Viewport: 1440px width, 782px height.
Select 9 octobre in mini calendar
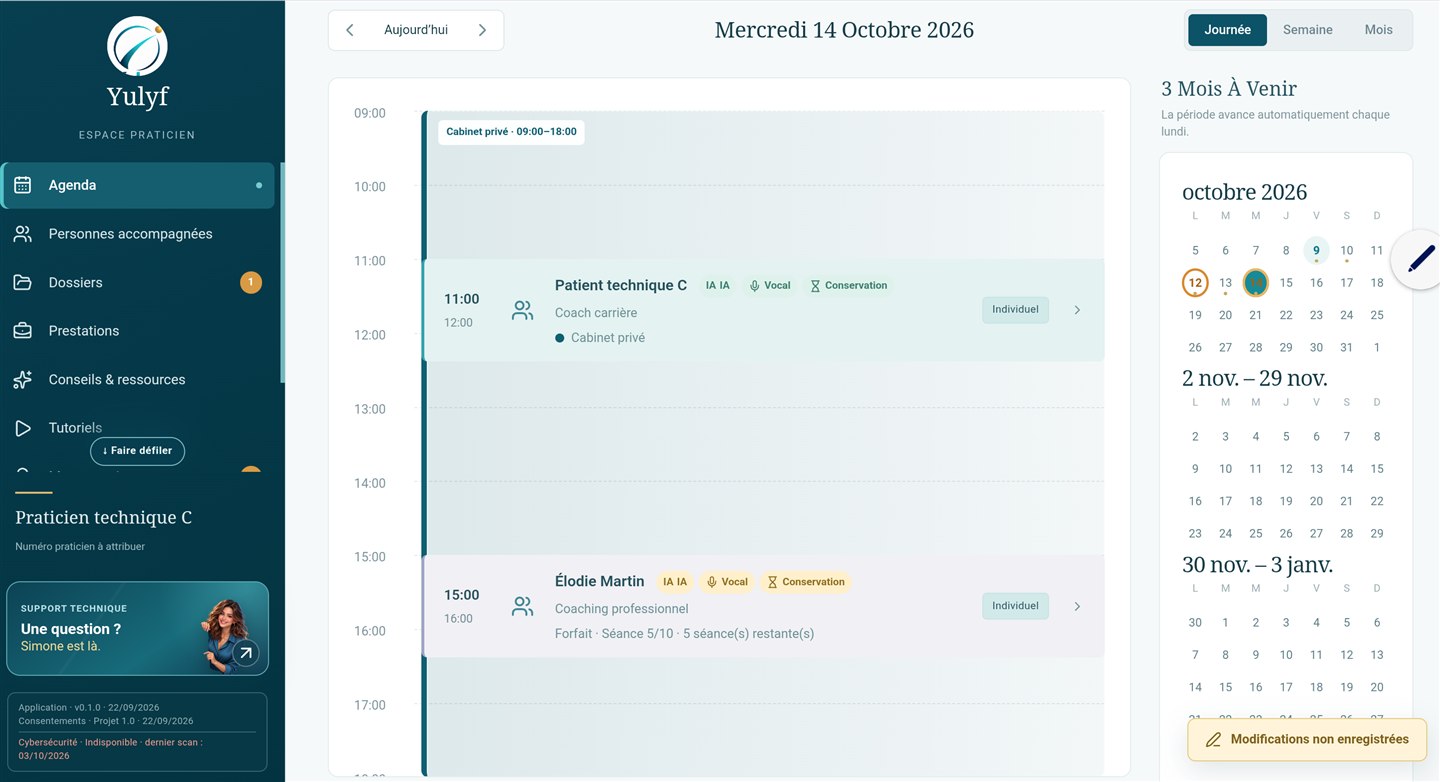point(1316,250)
